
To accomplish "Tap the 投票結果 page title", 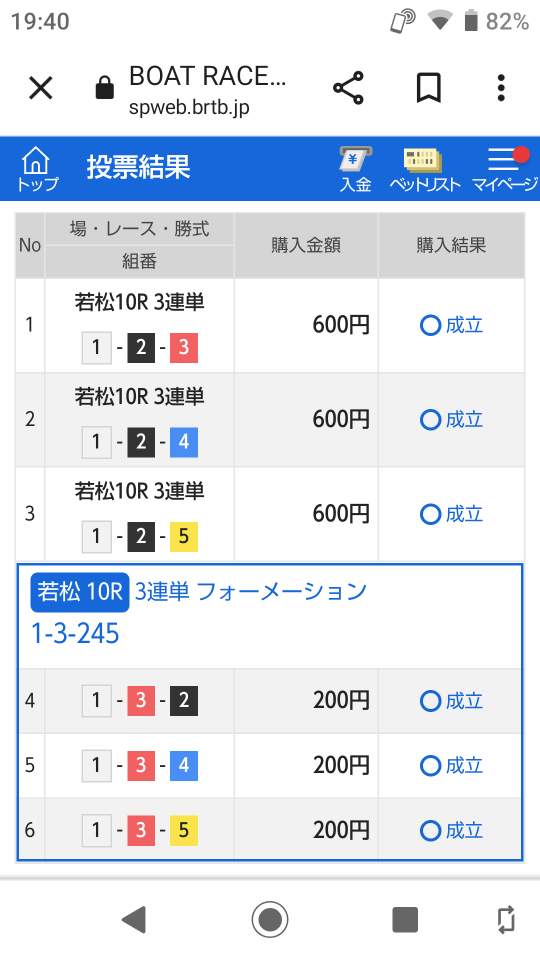I will tap(138, 167).
